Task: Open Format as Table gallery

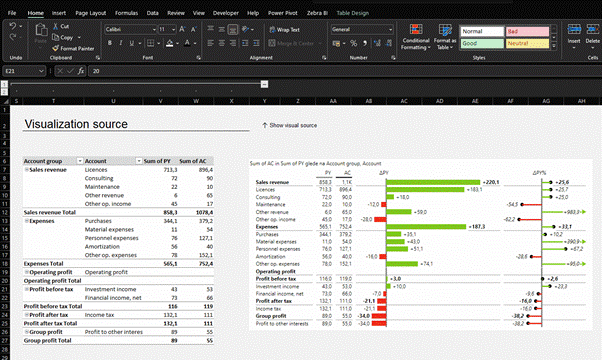Action: tap(445, 37)
